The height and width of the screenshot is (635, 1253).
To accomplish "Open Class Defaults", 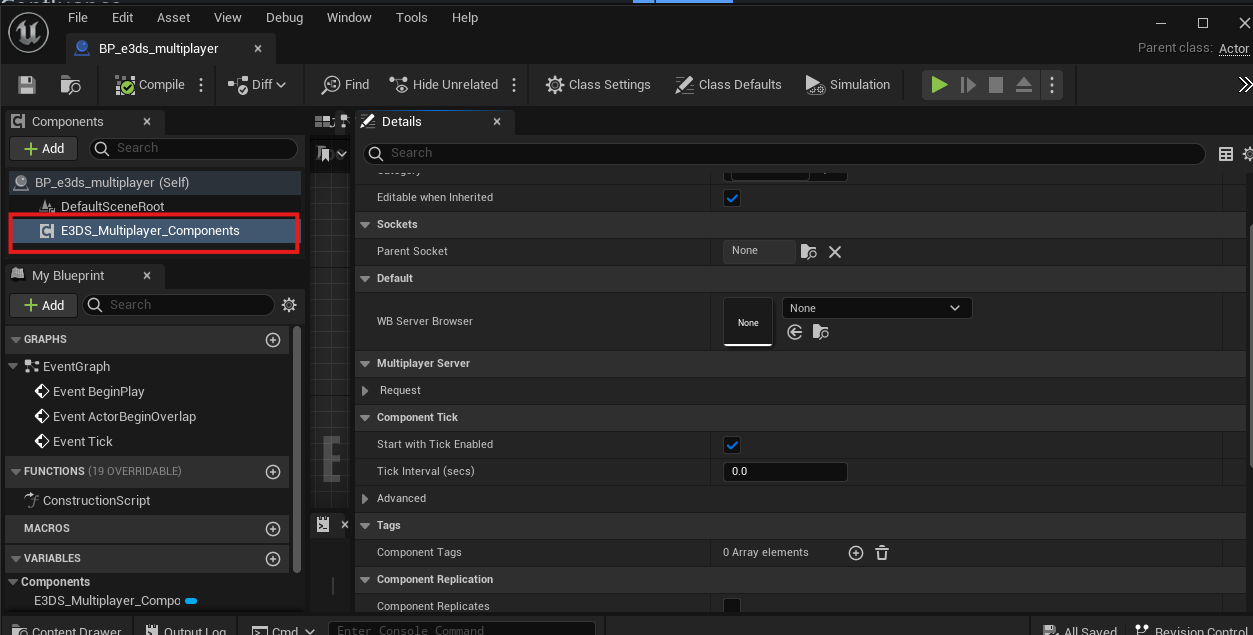I will (x=728, y=85).
